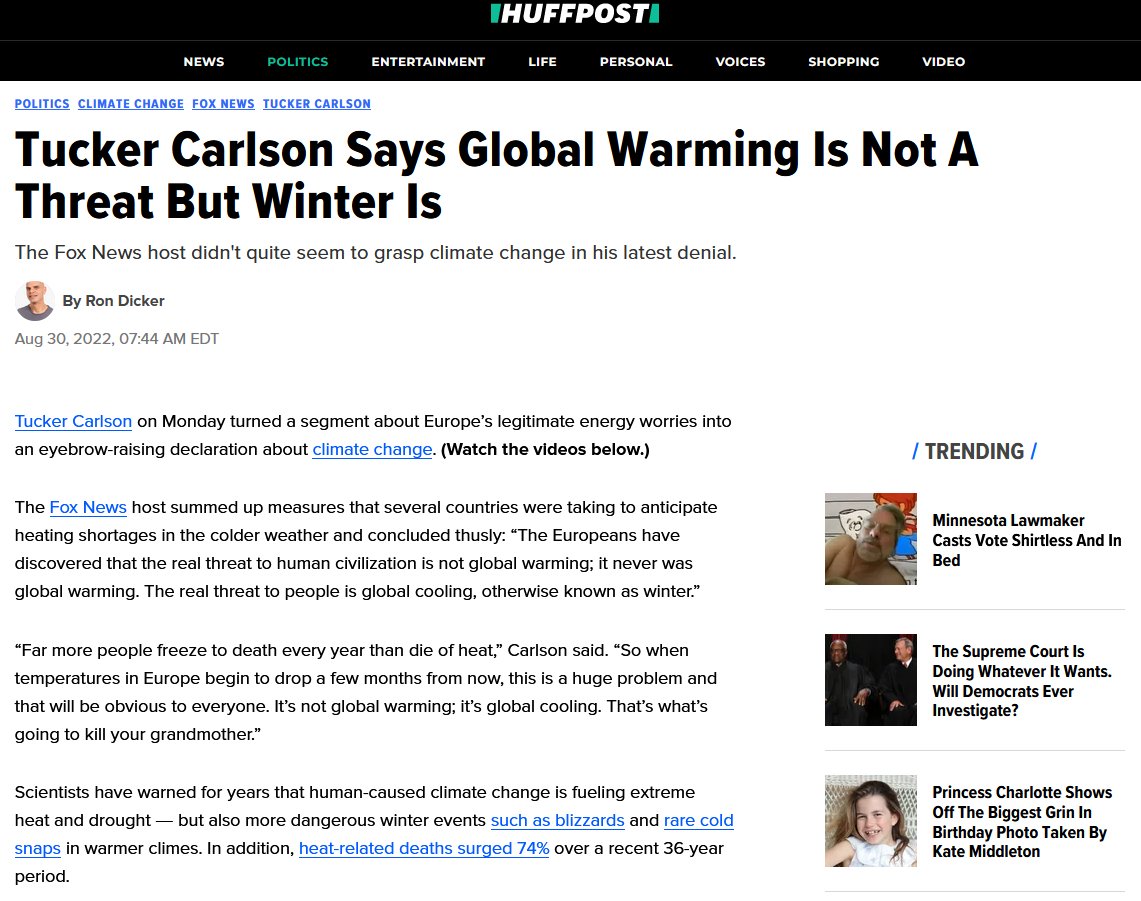Open 'heat-related deaths surged 74%' link
Viewport: 1141px width, 901px height.
coord(424,849)
